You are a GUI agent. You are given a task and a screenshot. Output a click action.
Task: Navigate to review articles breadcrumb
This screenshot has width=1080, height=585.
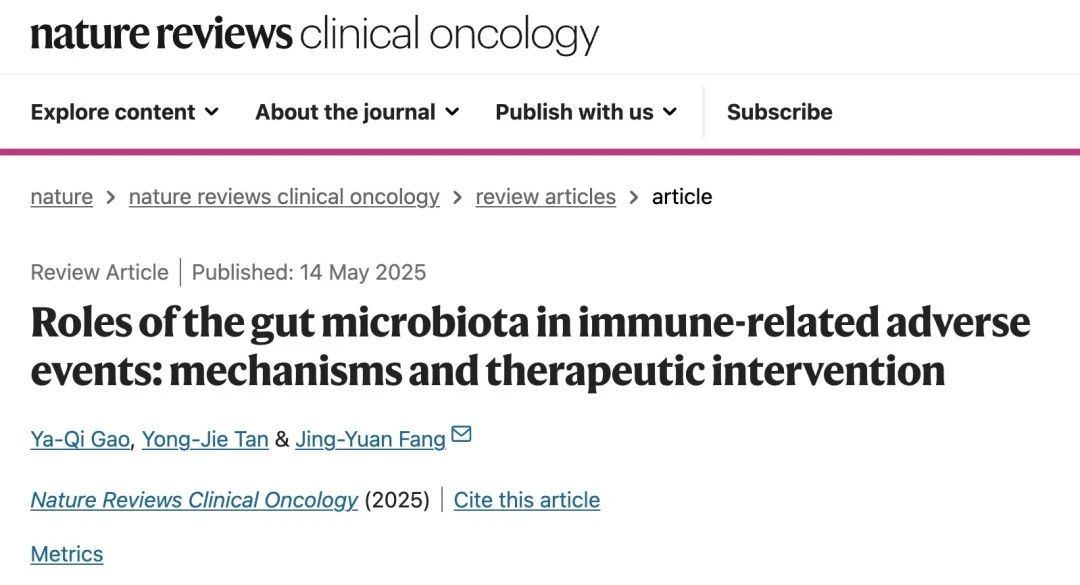(x=545, y=197)
